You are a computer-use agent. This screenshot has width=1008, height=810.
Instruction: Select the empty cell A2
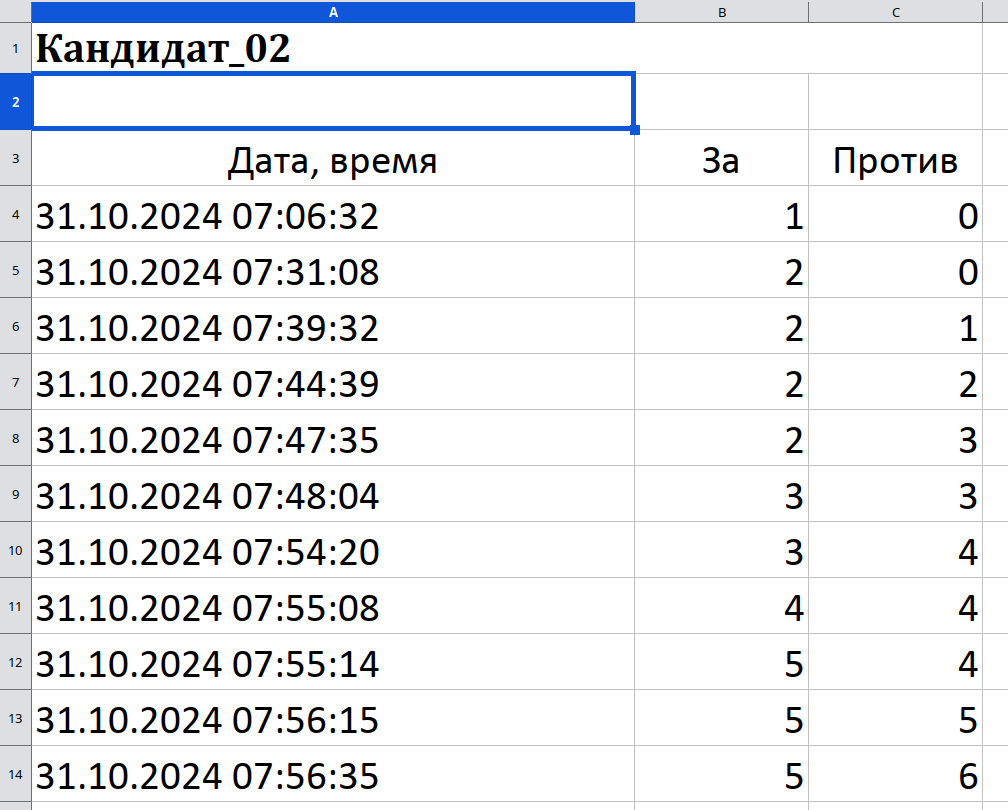(333, 102)
